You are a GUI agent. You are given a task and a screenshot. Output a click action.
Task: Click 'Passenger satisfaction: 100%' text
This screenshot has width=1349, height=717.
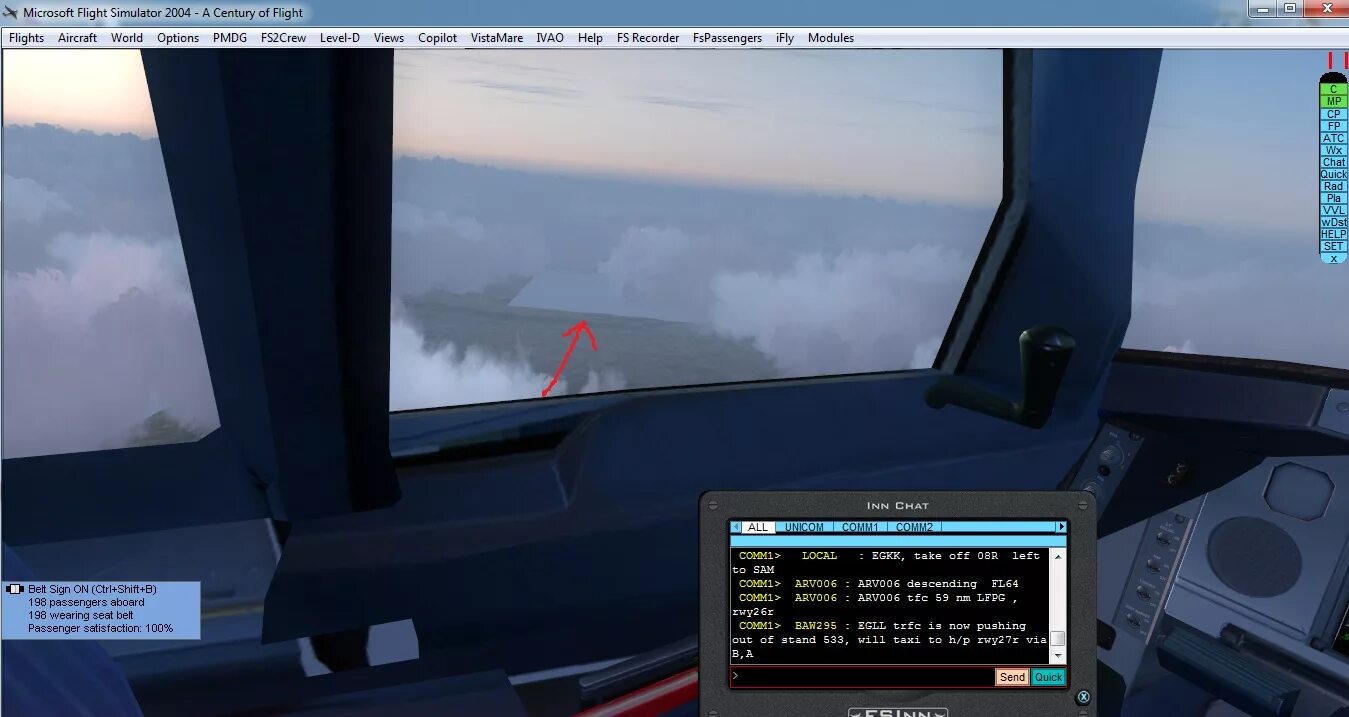[x=100, y=628]
